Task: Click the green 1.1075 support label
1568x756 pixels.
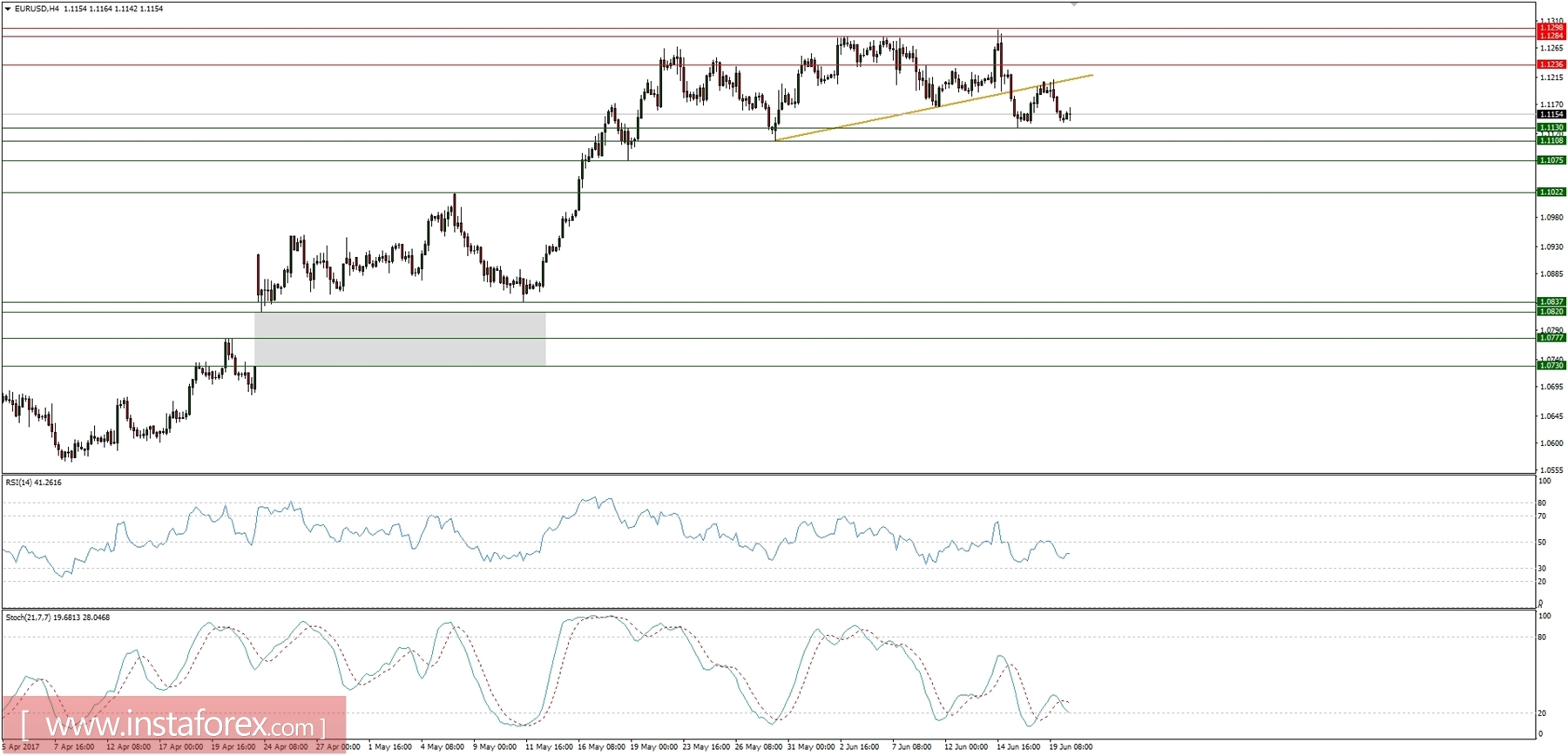Action: point(1551,160)
